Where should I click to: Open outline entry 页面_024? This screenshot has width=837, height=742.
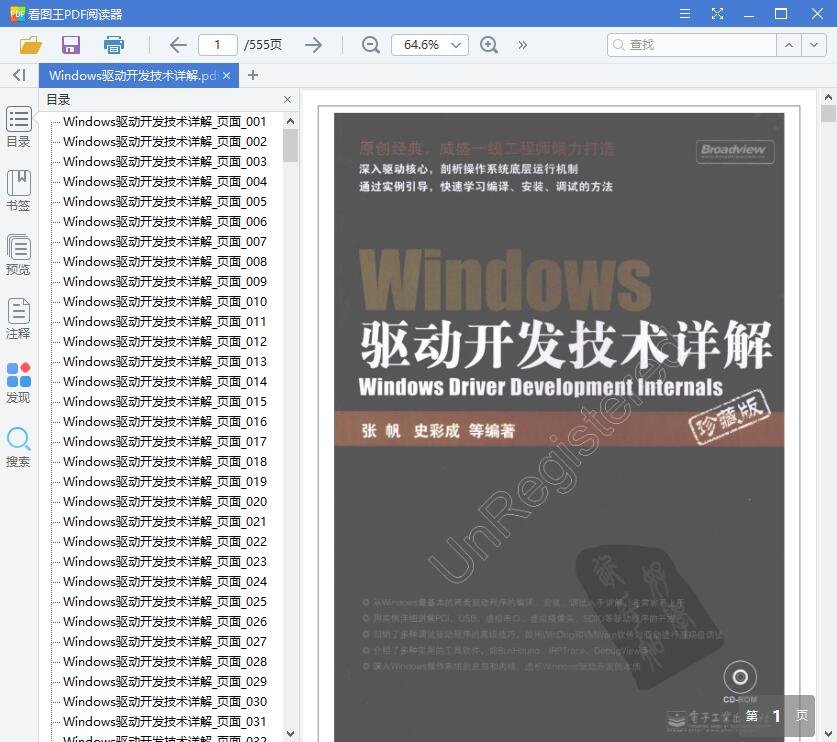[x=164, y=582]
